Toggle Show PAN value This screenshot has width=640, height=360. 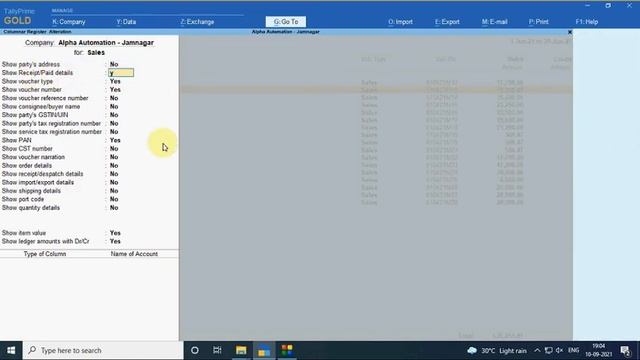[x=115, y=140]
